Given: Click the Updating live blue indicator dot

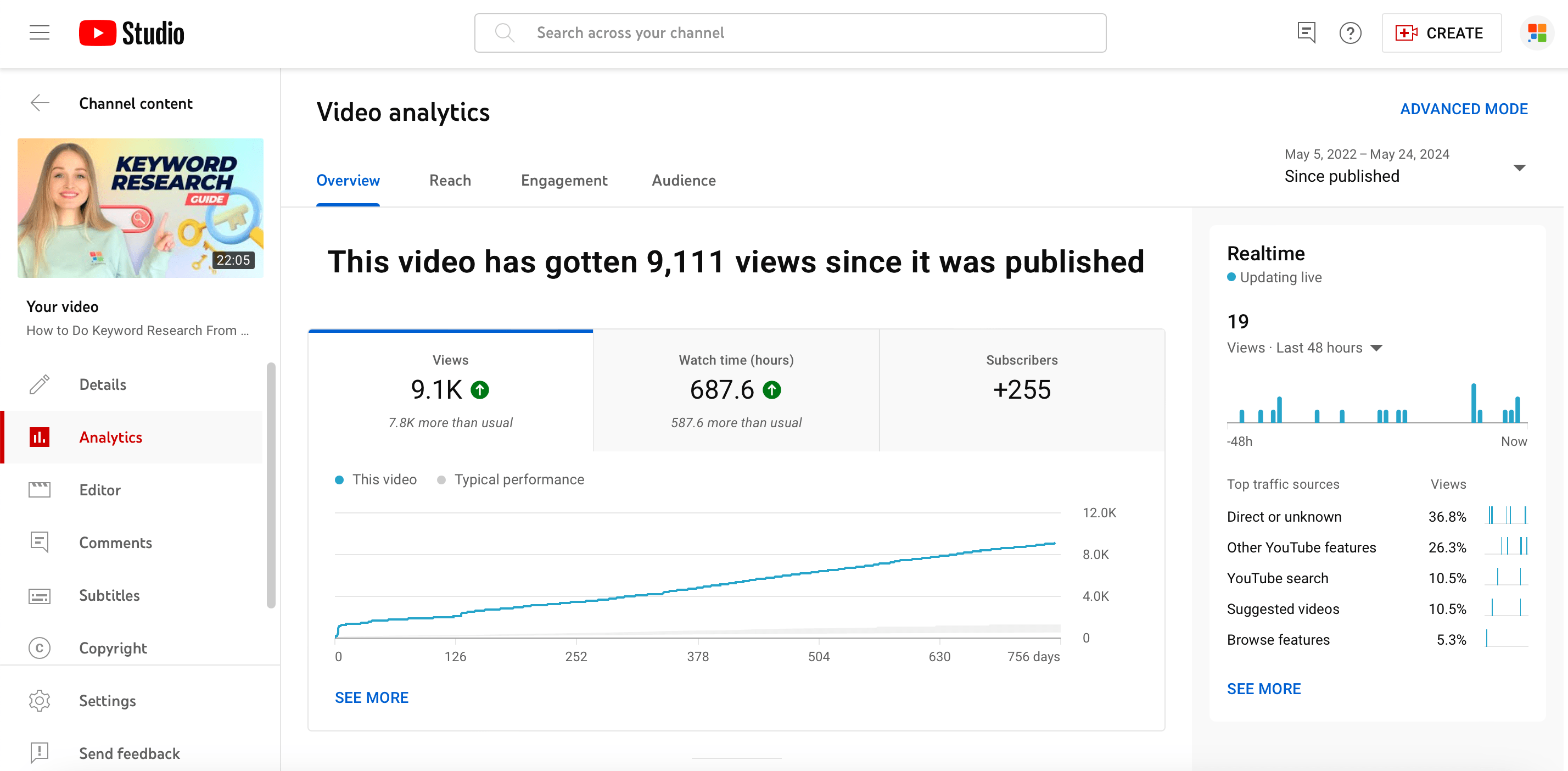Looking at the screenshot, I should click(x=1231, y=276).
